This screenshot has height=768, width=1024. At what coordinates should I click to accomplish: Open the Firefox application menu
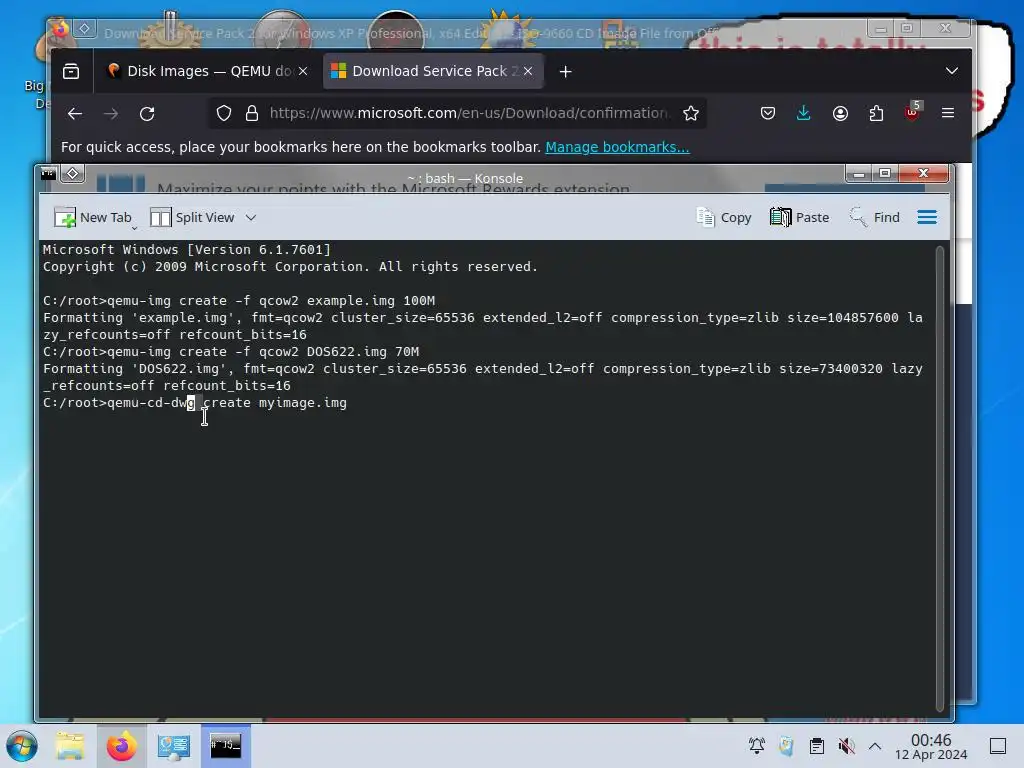tap(948, 114)
